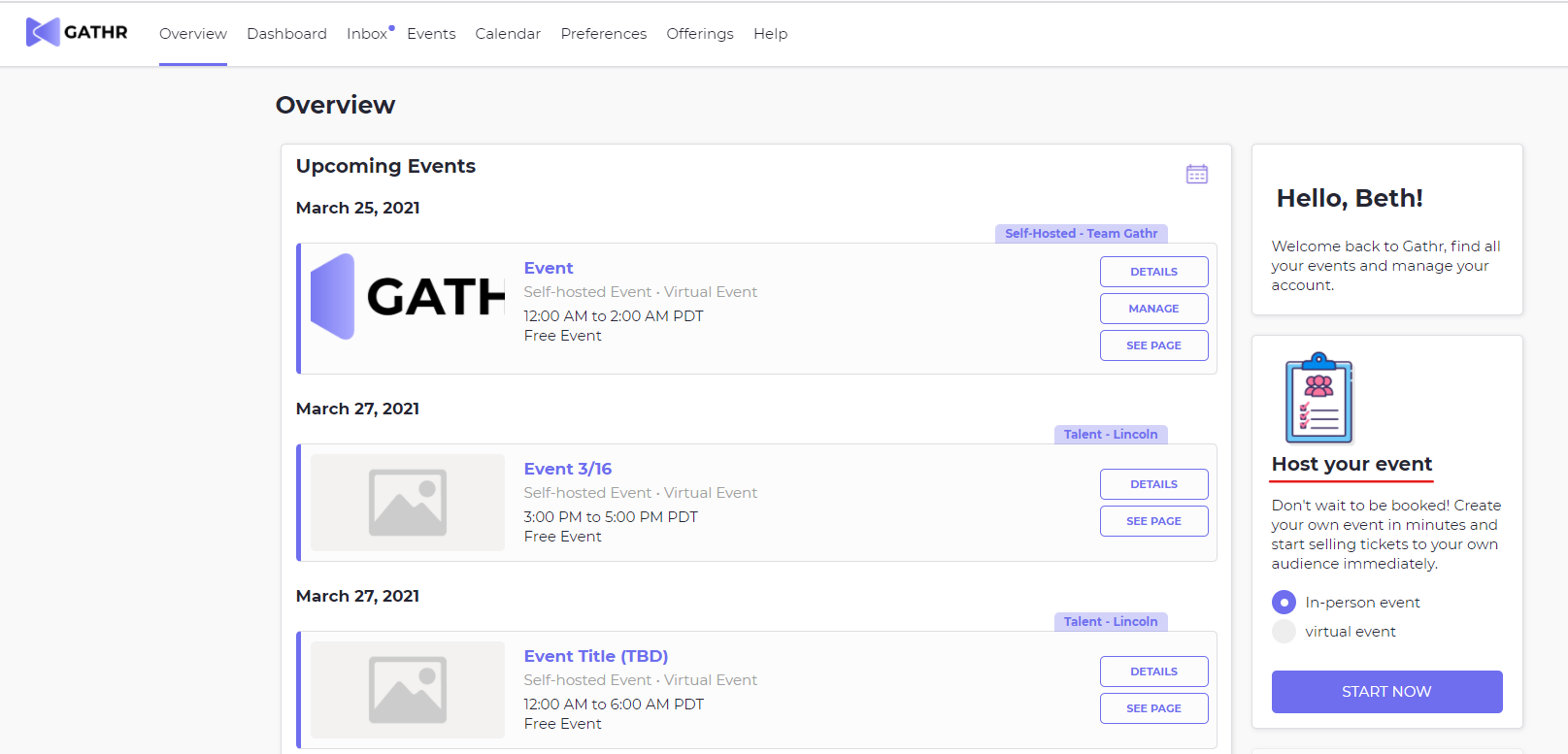Click the '12:00 AM to 2:00 AM PDT' time
This screenshot has width=1568, height=754.
tap(614, 316)
